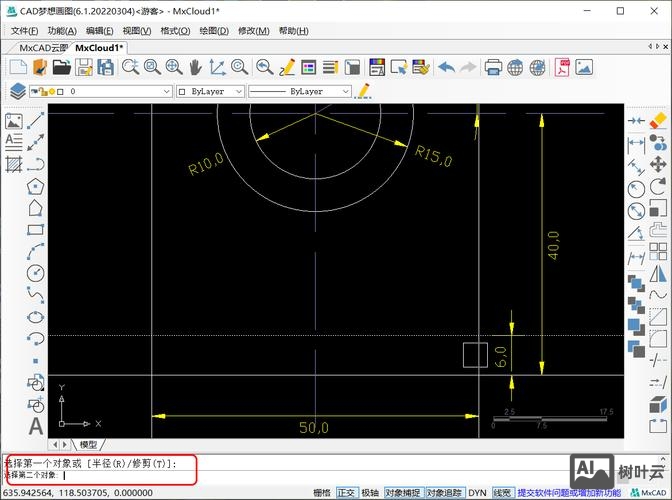
Task: Expand the ByLayer linetype dropdown
Action: pyautogui.click(x=300, y=91)
